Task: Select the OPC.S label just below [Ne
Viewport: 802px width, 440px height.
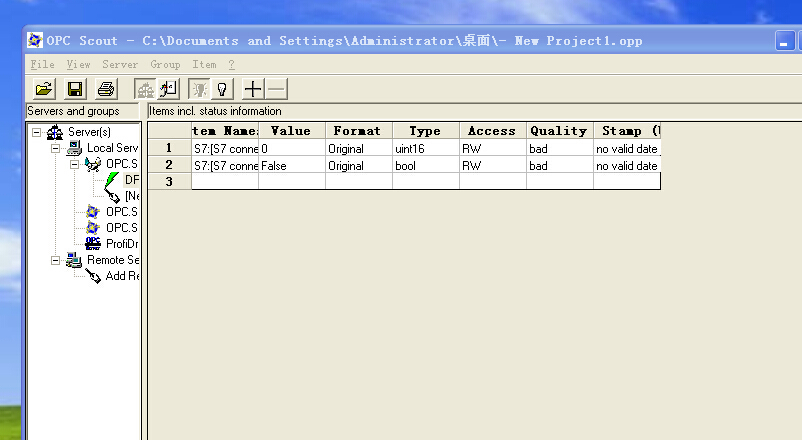Action: coord(122,212)
